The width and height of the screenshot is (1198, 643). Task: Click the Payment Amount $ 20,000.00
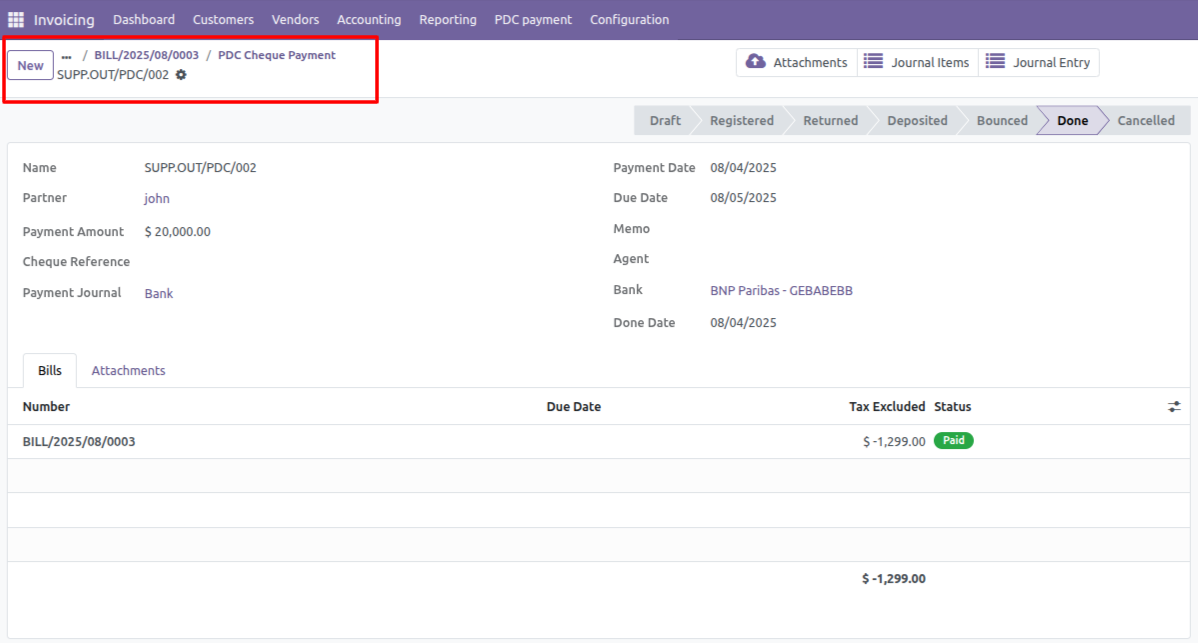click(x=177, y=231)
